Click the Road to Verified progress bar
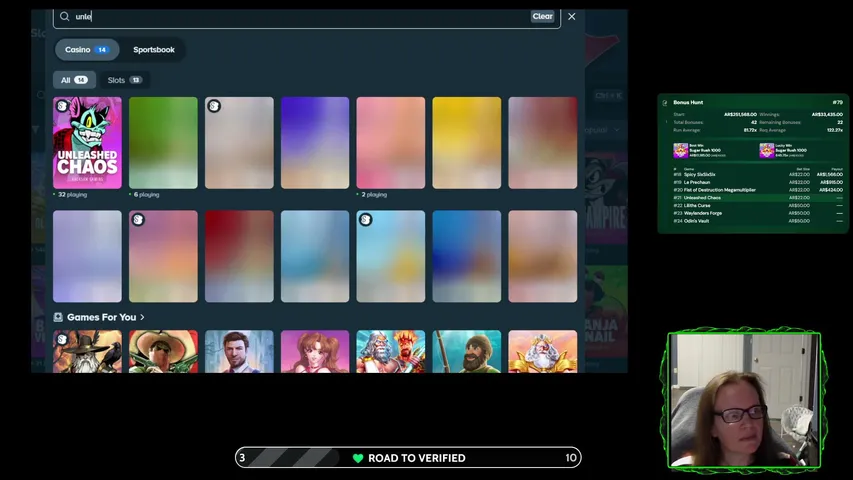The height and width of the screenshot is (480, 853). pyautogui.click(x=408, y=458)
